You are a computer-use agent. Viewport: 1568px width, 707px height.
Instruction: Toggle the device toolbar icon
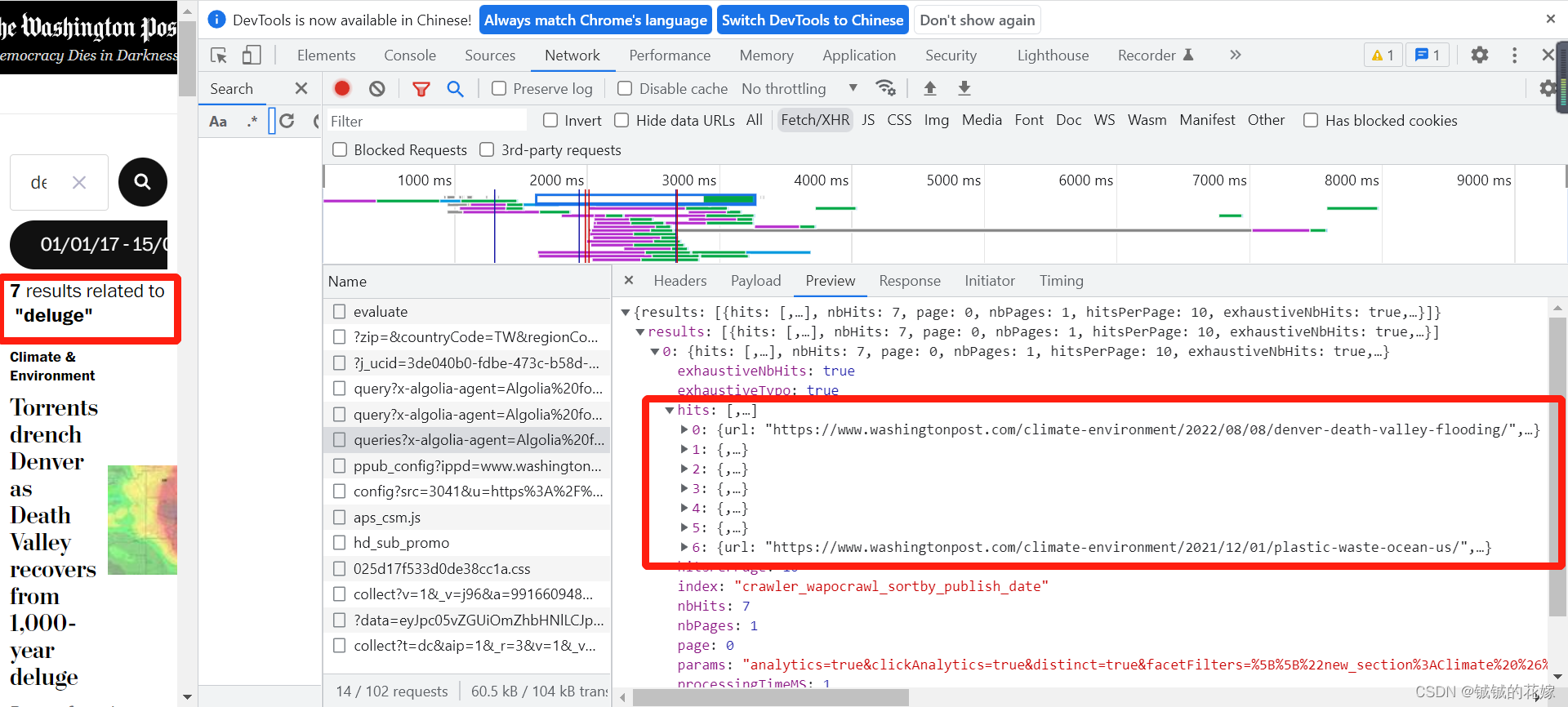pos(252,56)
